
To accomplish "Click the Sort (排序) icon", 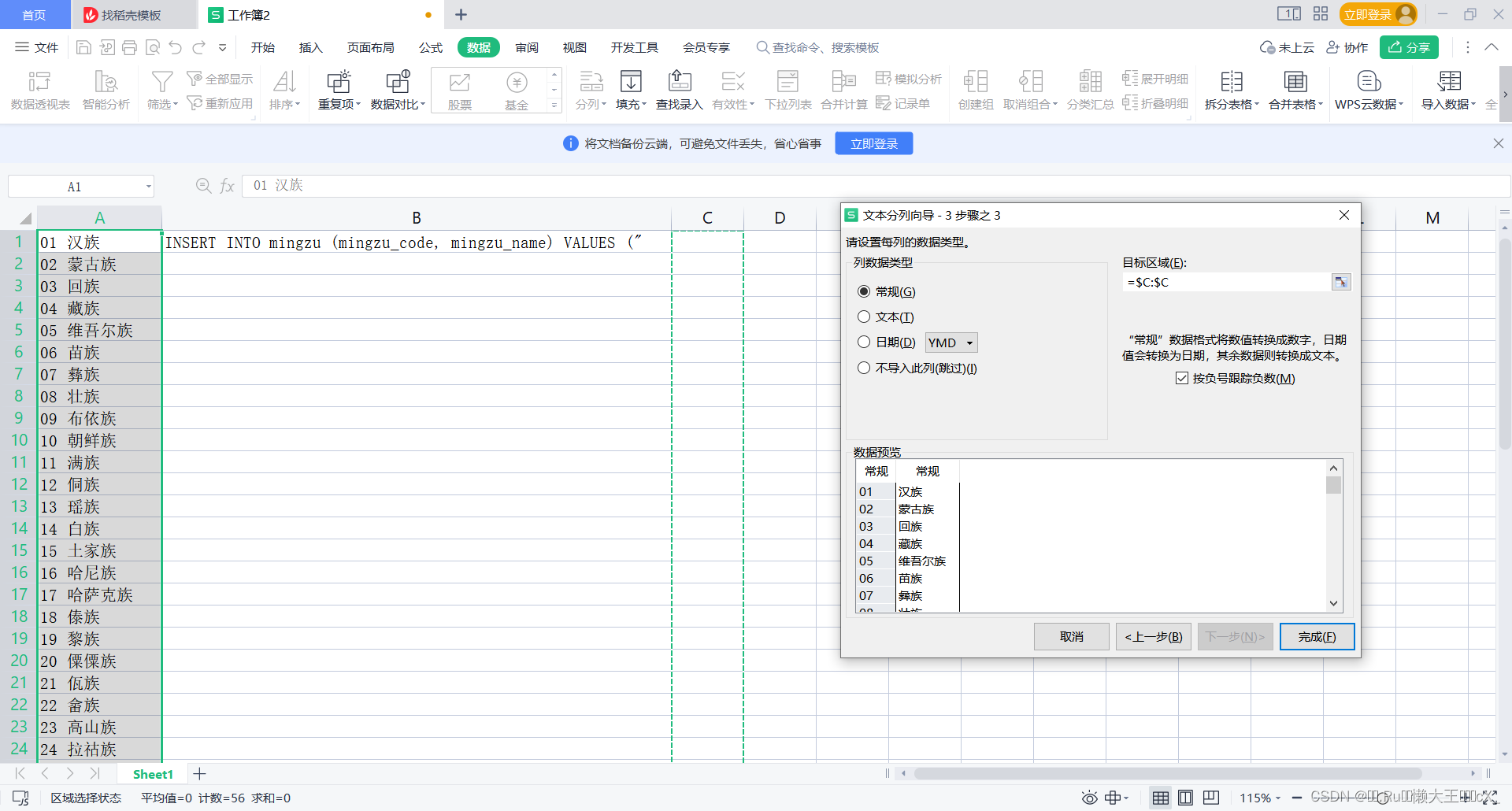I will point(284,82).
